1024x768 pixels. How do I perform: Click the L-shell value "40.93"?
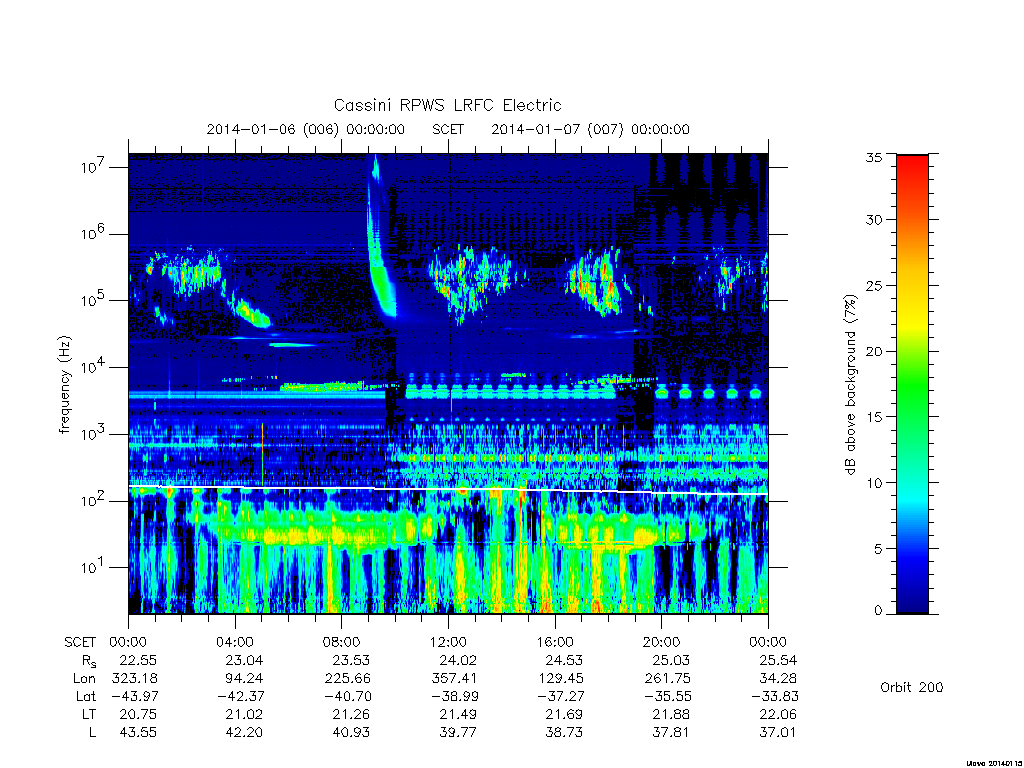click(351, 733)
